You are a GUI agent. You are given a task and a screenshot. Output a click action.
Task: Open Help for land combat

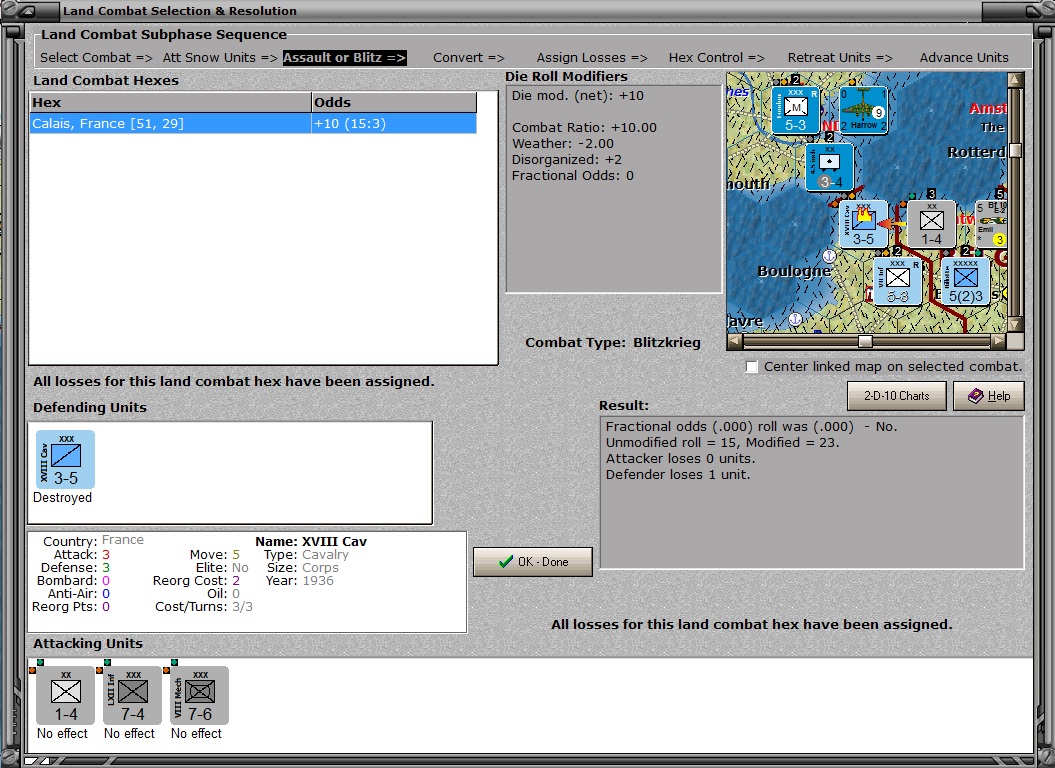(x=988, y=396)
